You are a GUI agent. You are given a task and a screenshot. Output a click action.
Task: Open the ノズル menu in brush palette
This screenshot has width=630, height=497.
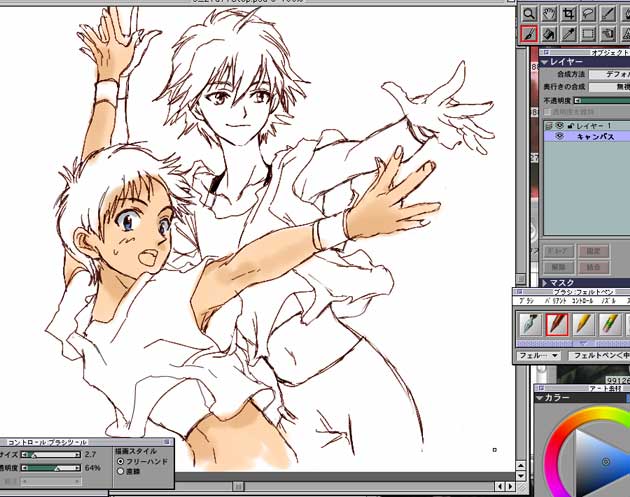[x=609, y=301]
